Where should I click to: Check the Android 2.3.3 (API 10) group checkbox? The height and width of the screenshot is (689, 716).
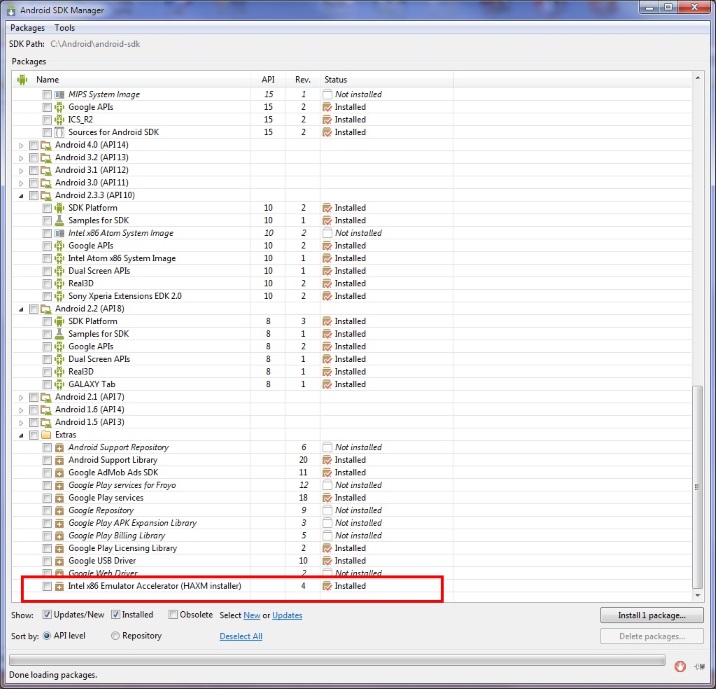pos(34,195)
